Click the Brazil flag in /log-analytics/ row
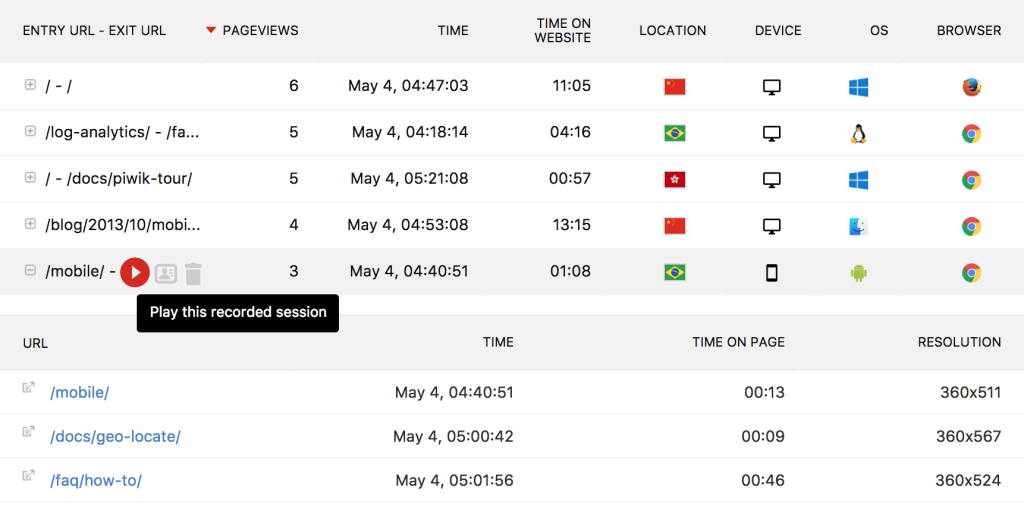The width and height of the screenshot is (1024, 506). click(674, 133)
